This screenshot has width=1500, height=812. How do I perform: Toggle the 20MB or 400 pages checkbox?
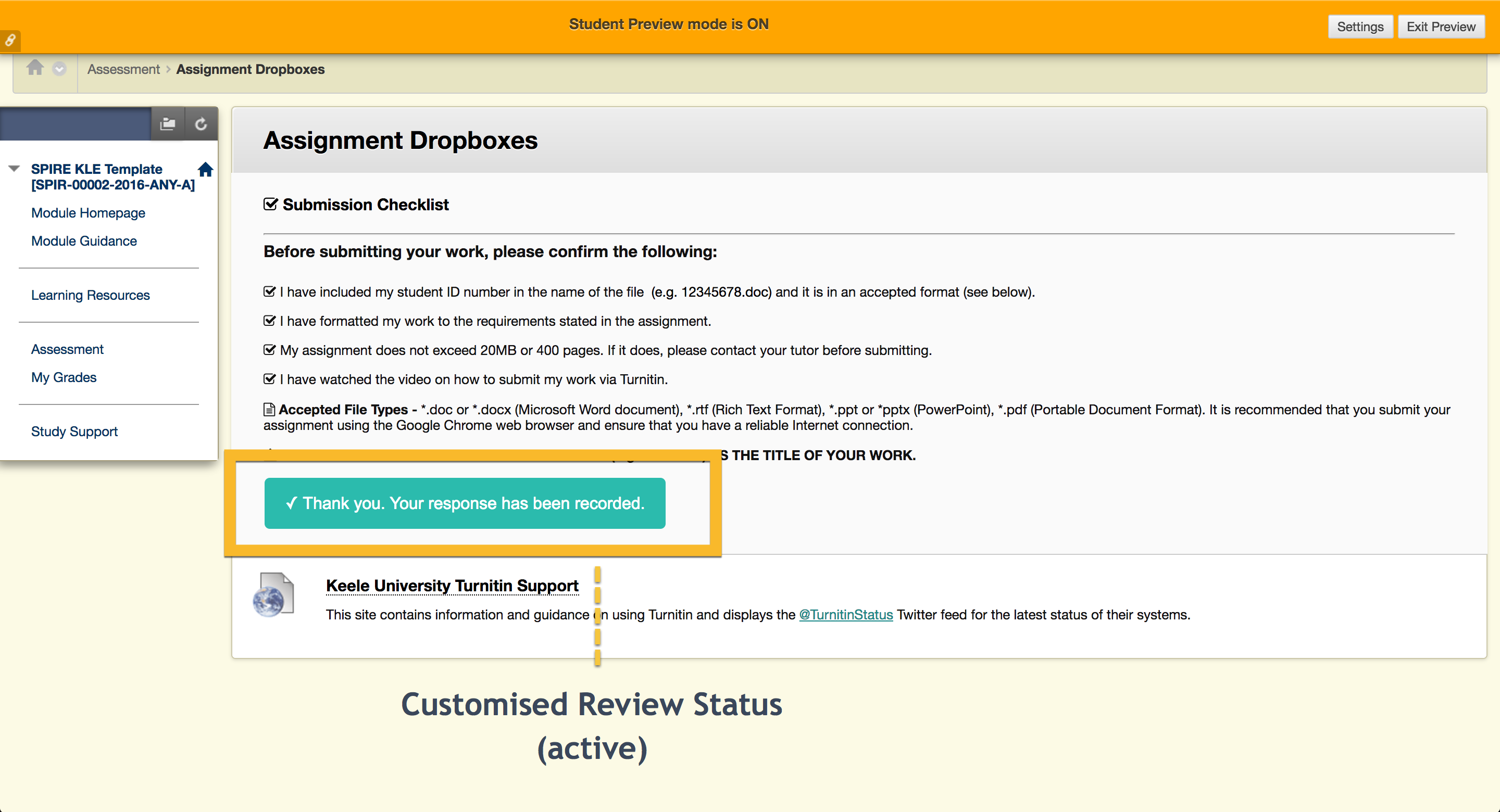269,350
